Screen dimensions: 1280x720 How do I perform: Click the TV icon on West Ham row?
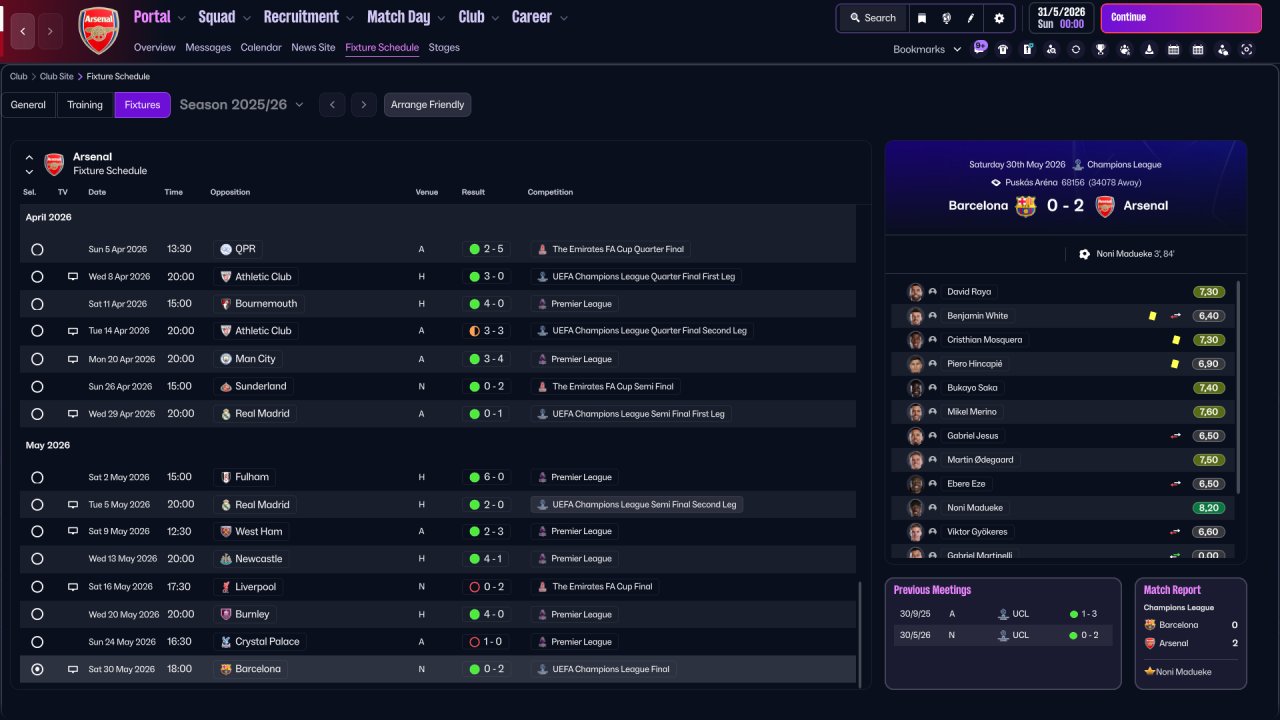pyautogui.click(x=72, y=532)
